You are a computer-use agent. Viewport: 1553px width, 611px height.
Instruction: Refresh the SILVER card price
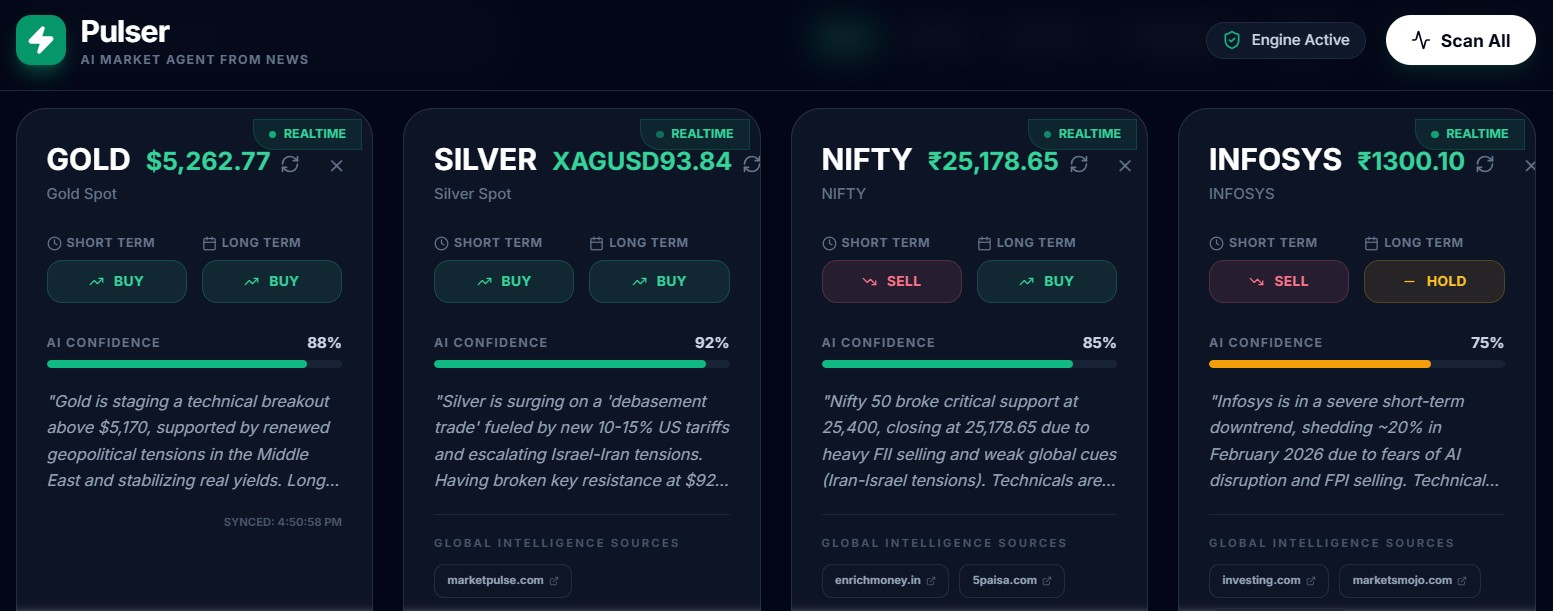[x=752, y=163]
